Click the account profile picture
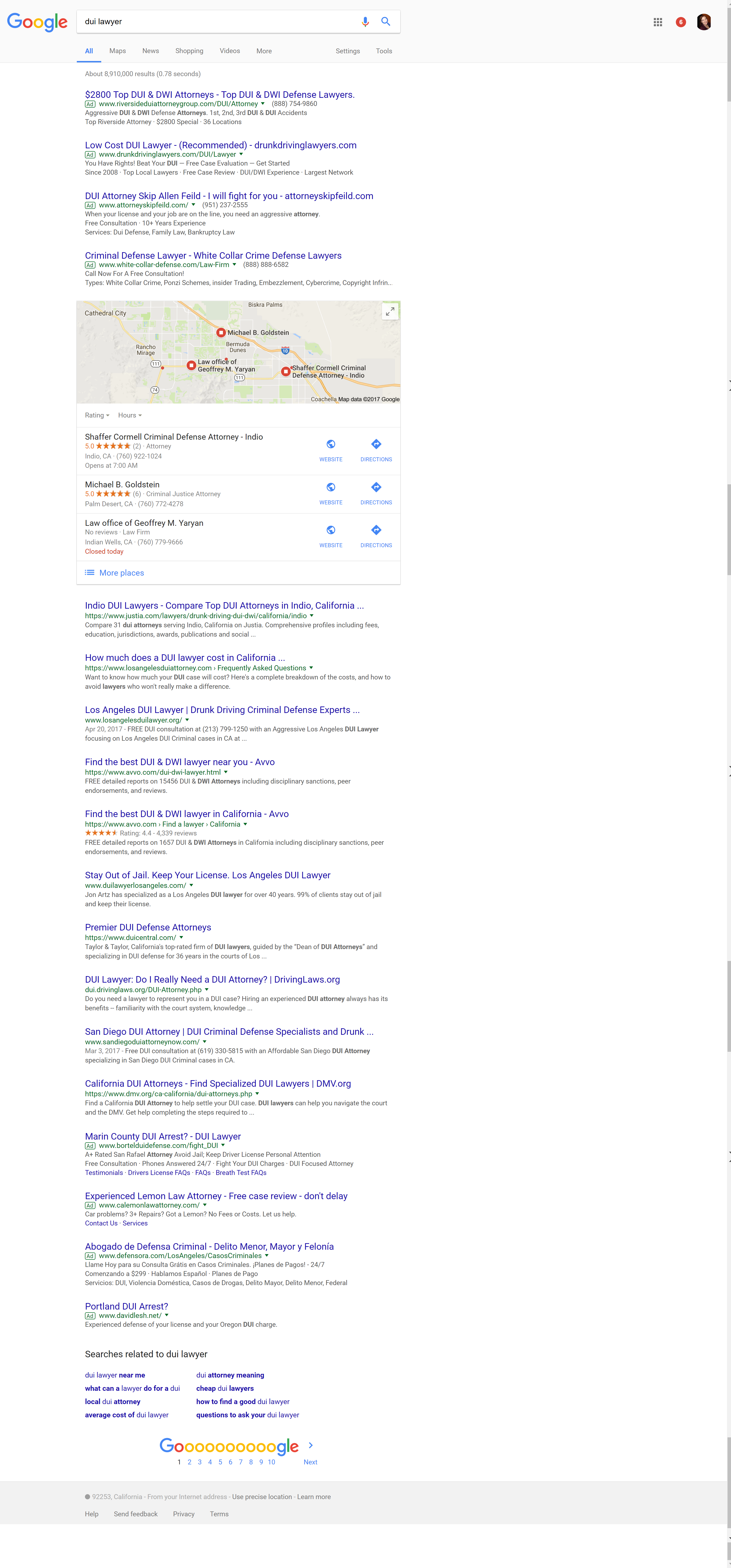This screenshot has width=731, height=1568. [x=704, y=22]
